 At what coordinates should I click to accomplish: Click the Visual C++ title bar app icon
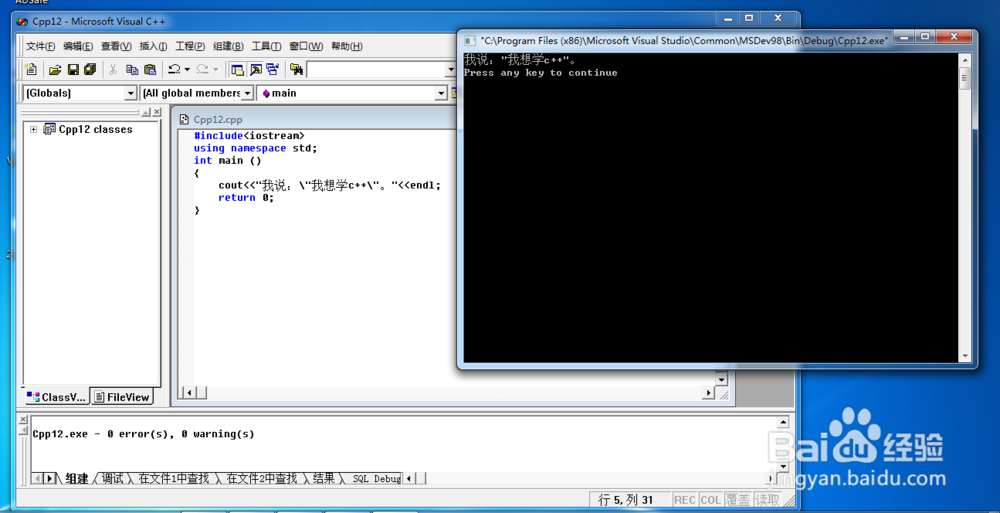(x=22, y=21)
